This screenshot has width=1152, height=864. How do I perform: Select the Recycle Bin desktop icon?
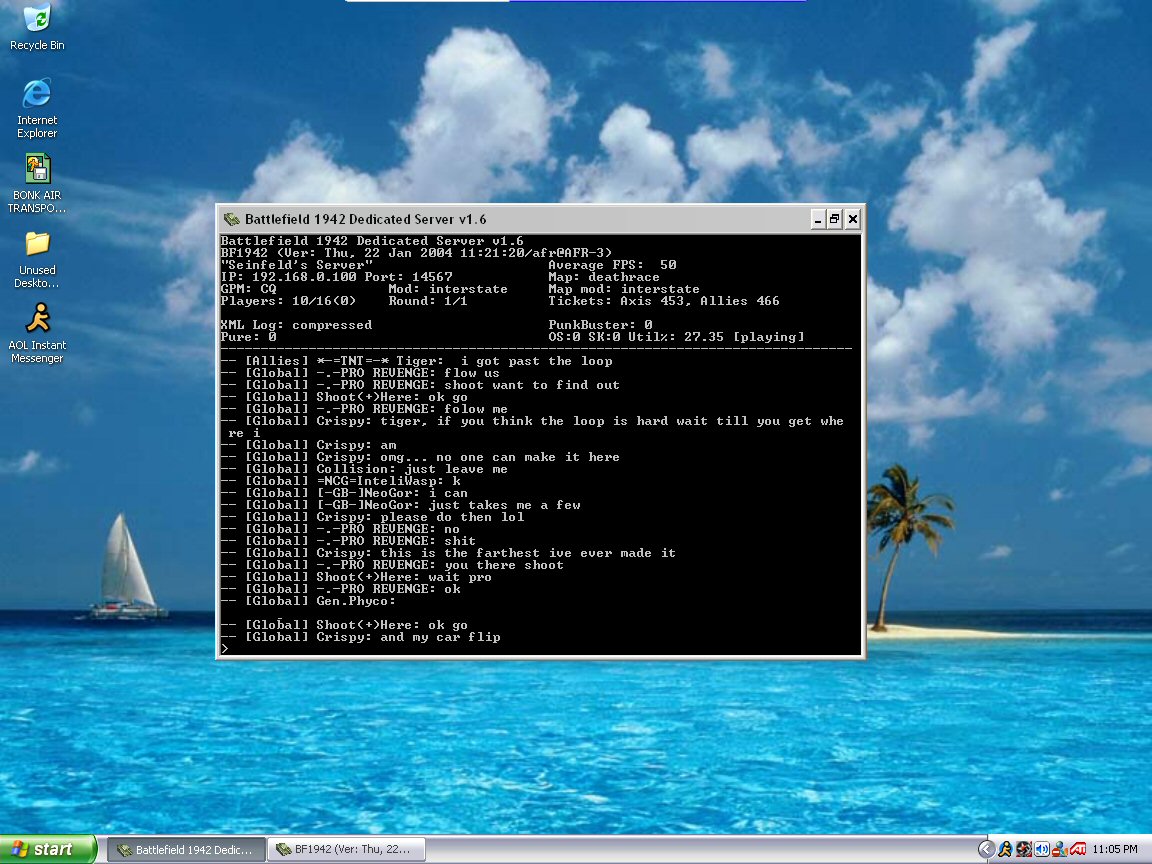[x=37, y=28]
